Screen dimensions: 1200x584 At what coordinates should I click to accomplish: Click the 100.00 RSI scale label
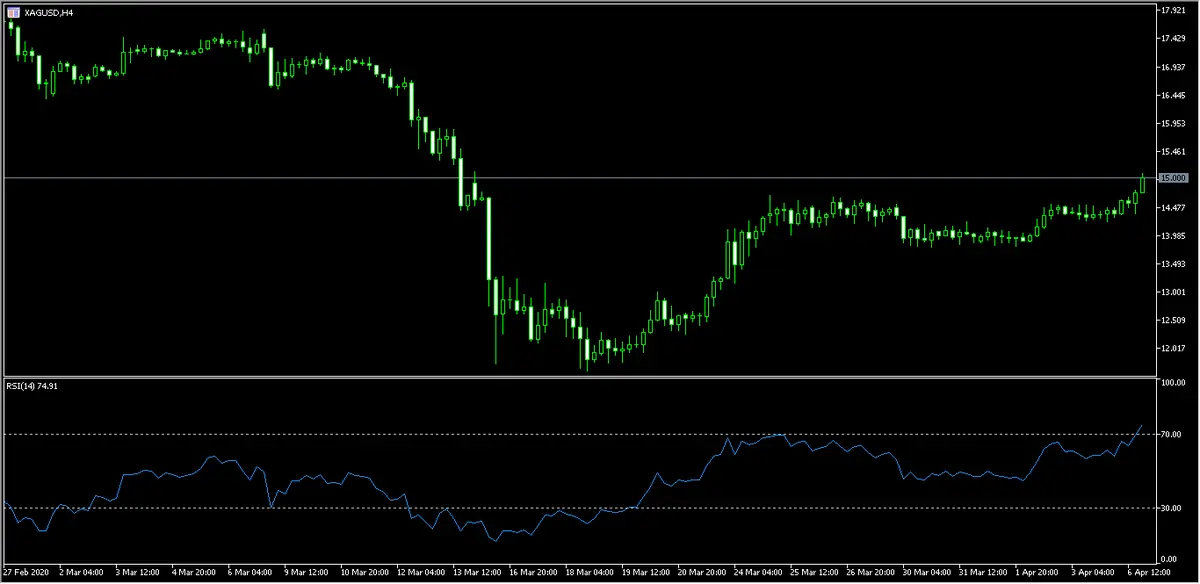click(x=1171, y=383)
